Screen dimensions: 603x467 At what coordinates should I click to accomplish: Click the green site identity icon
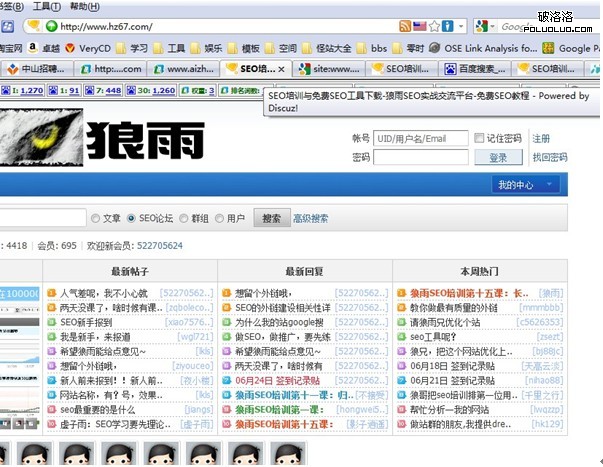coord(51,26)
